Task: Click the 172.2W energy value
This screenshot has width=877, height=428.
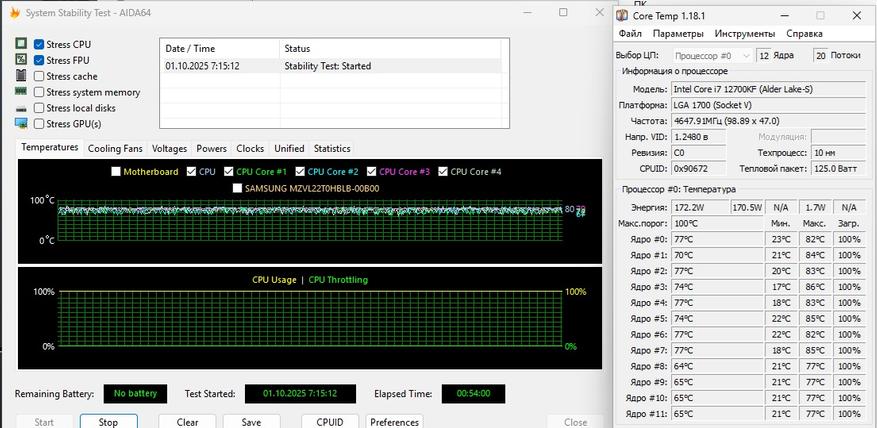Action: click(698, 208)
